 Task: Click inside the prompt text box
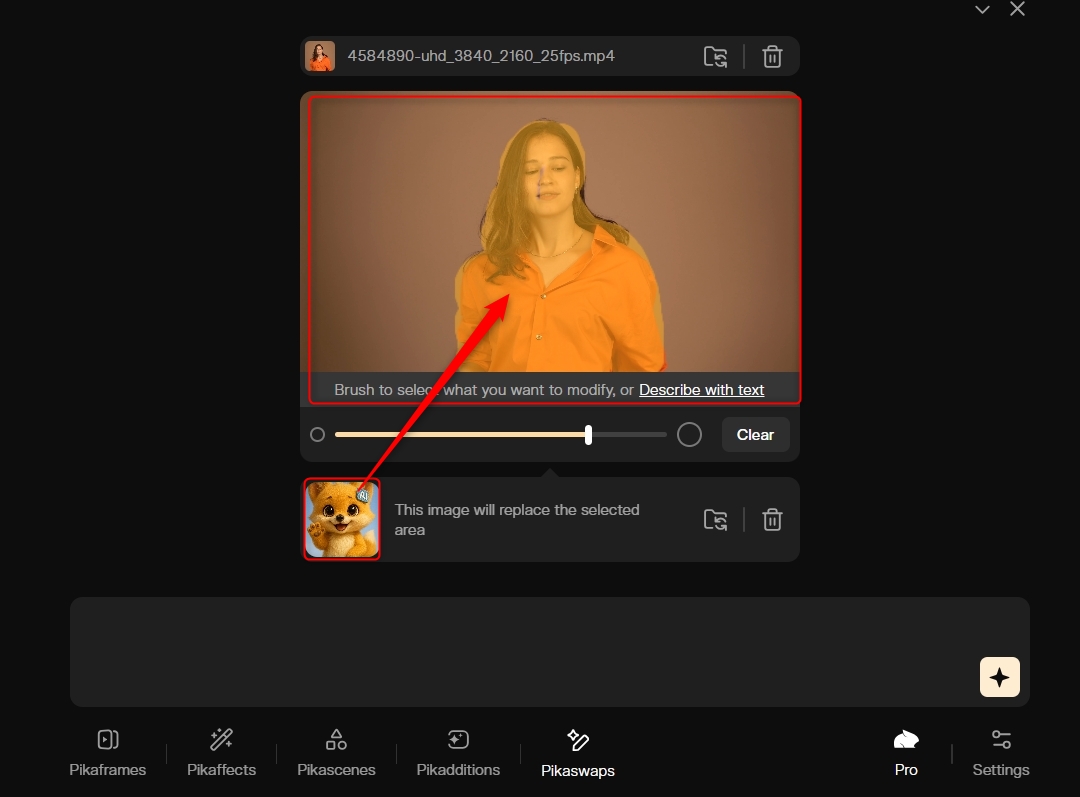(x=520, y=651)
